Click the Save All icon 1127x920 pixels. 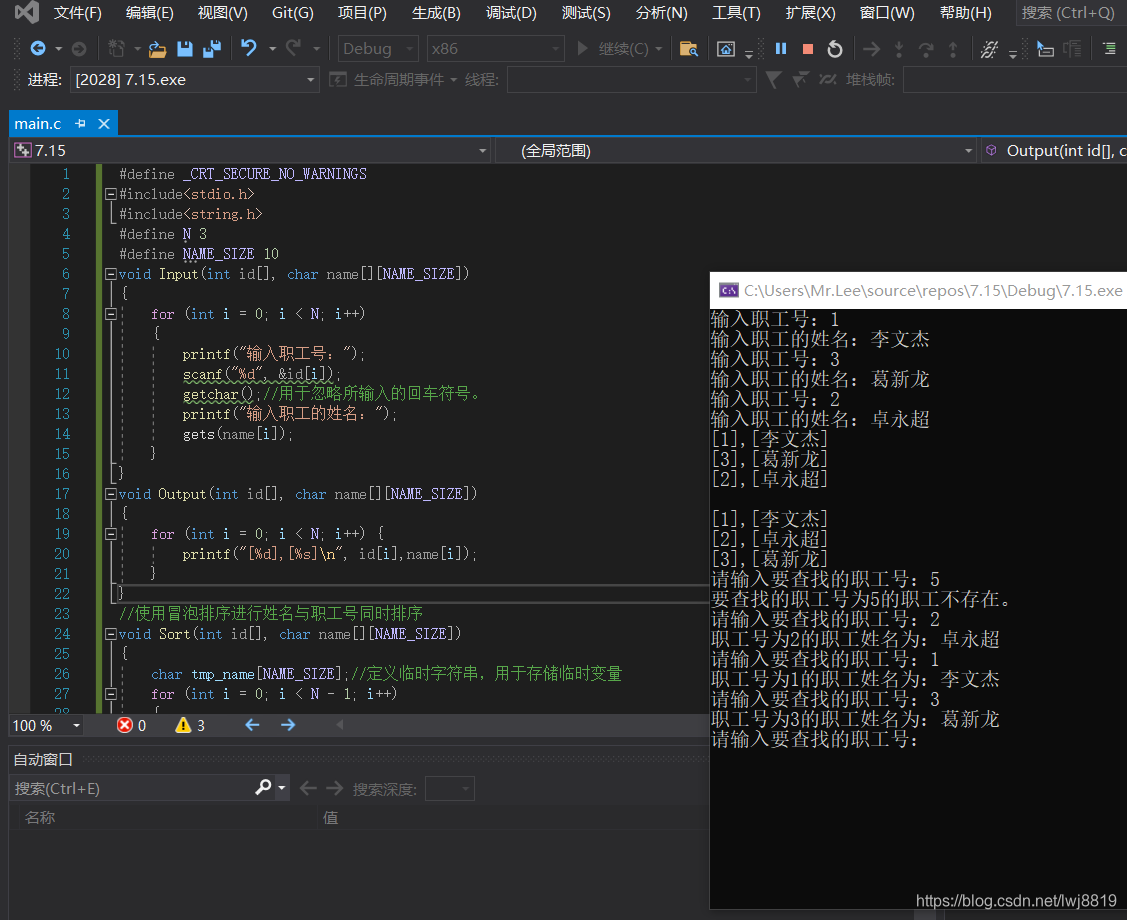tap(212, 48)
